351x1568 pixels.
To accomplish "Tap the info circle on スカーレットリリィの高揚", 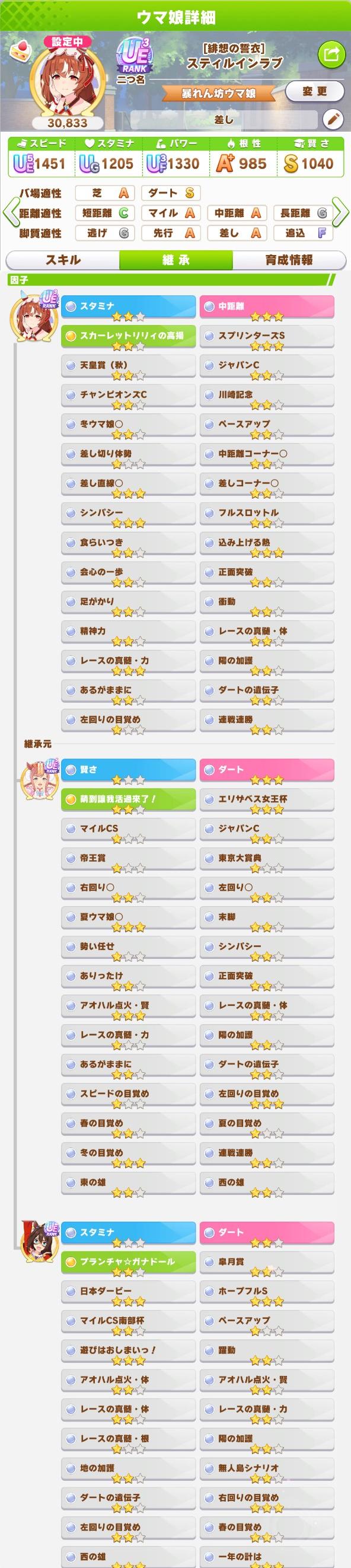I will 71,336.
